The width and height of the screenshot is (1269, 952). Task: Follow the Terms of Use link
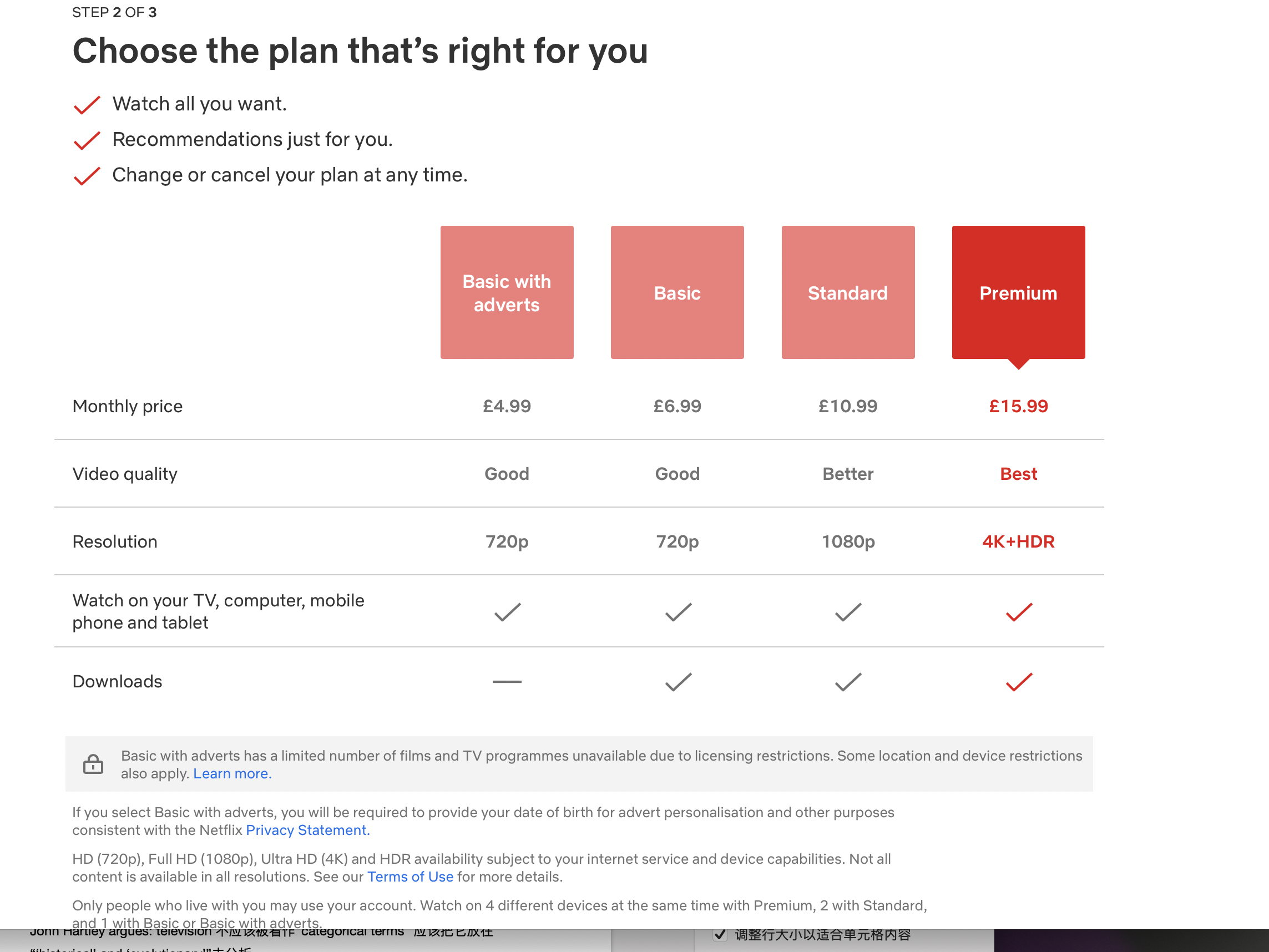pyautogui.click(x=409, y=877)
